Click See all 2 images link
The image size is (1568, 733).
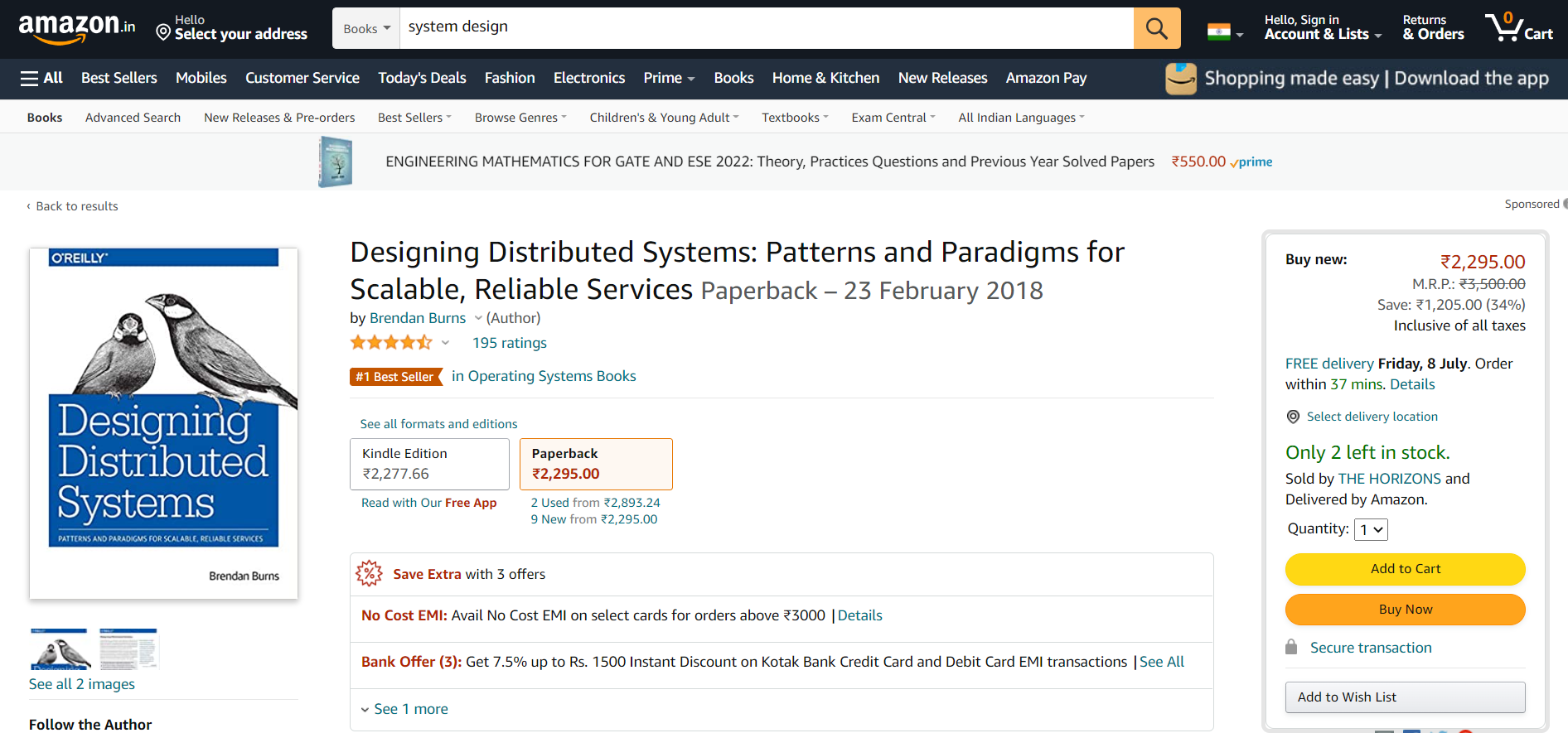pyautogui.click(x=82, y=684)
